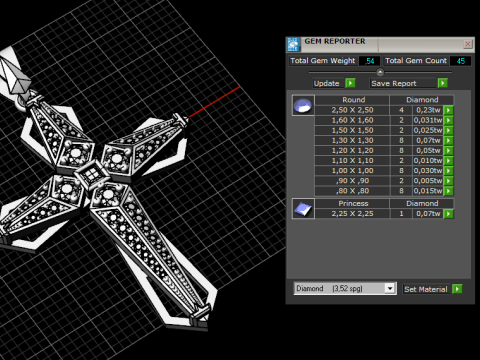480x360 pixels.
Task: Click green arrow for 1,50 X 1,50 row
Action: click(449, 130)
